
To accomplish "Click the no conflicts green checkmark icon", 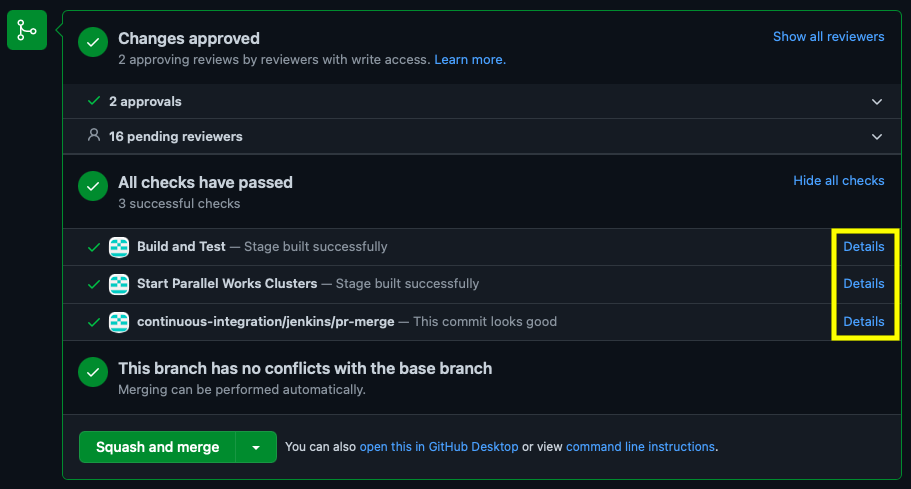I will (93, 372).
